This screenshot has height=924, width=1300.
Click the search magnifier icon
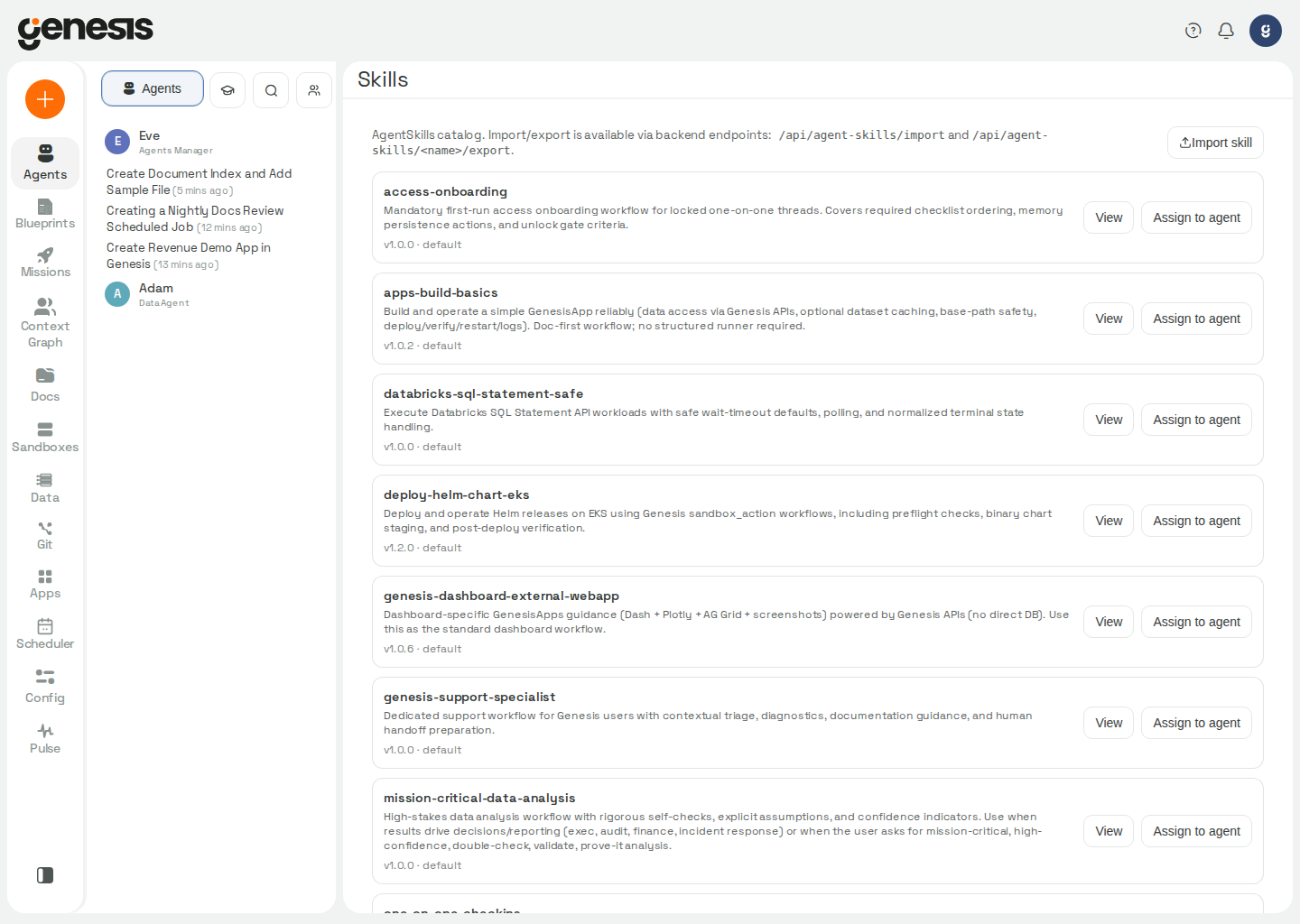pos(271,90)
